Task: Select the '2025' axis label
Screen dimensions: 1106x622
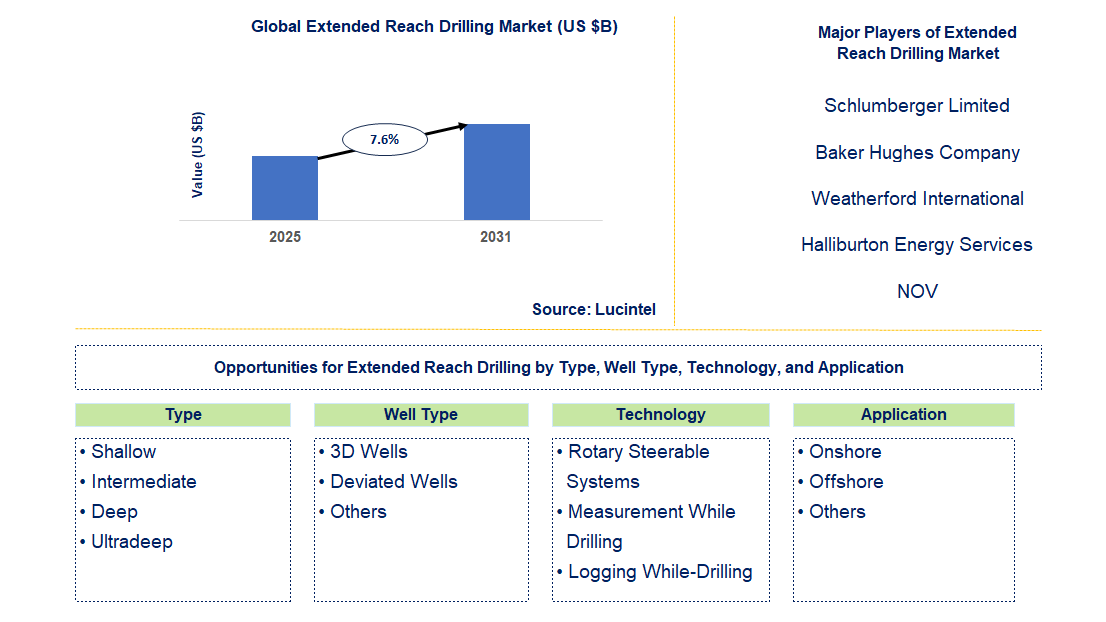Action: point(285,237)
